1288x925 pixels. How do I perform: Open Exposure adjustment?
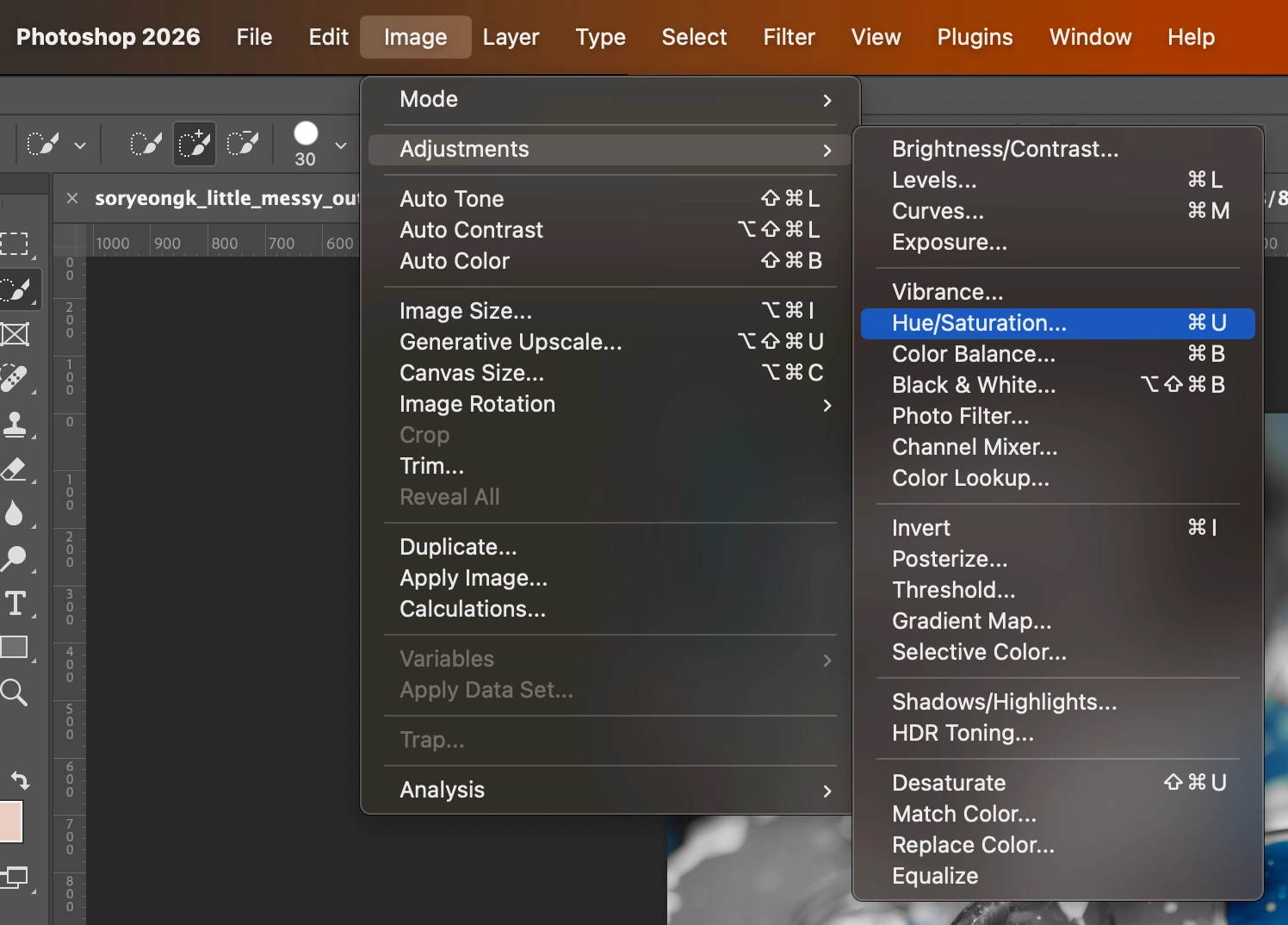pos(1058,243)
